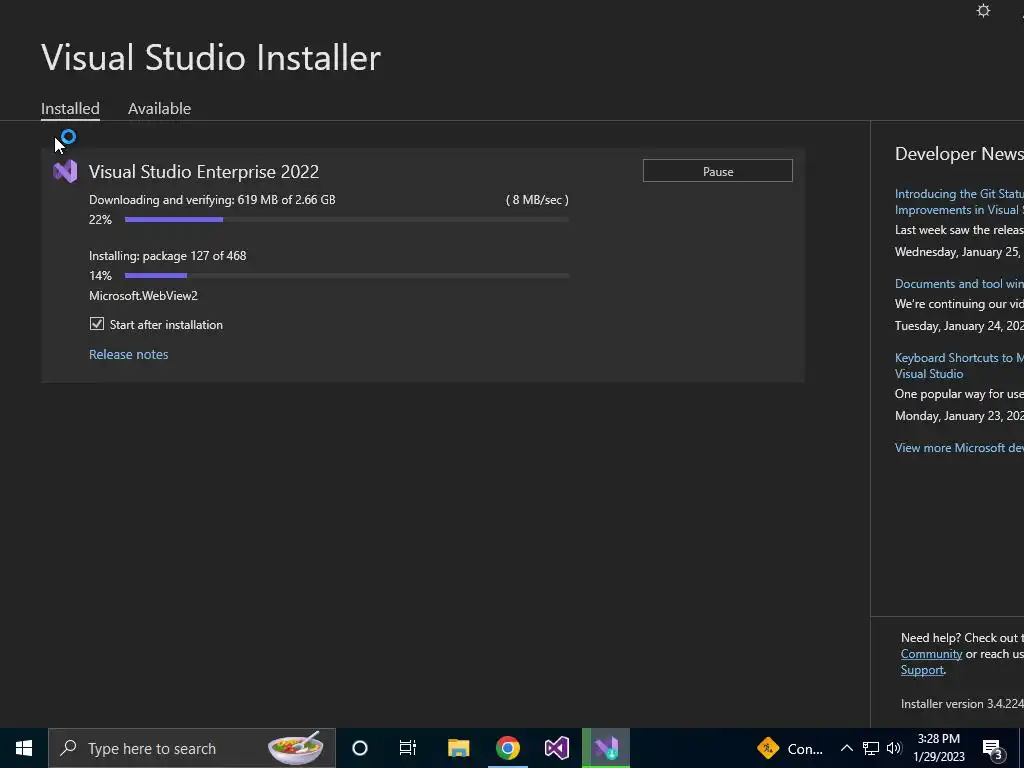Click the taskbar clock showing 3:28 PM
Screen dimensions: 1024x768
point(938,748)
